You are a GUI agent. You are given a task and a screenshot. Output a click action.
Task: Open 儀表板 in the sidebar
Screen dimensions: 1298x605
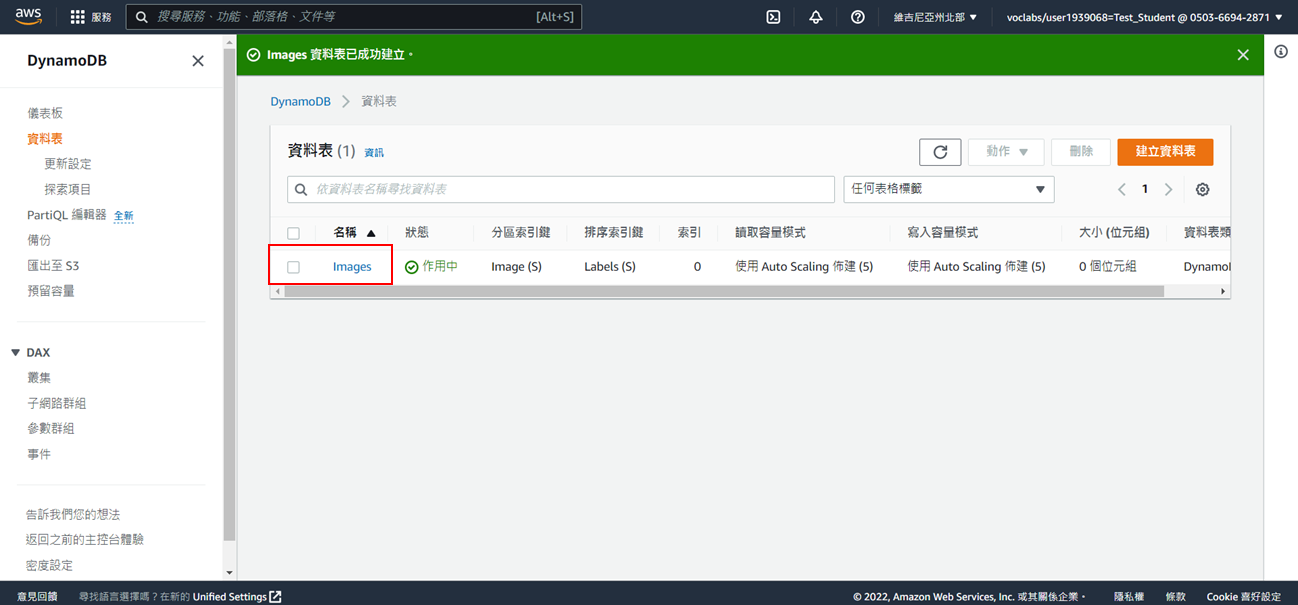coord(45,114)
